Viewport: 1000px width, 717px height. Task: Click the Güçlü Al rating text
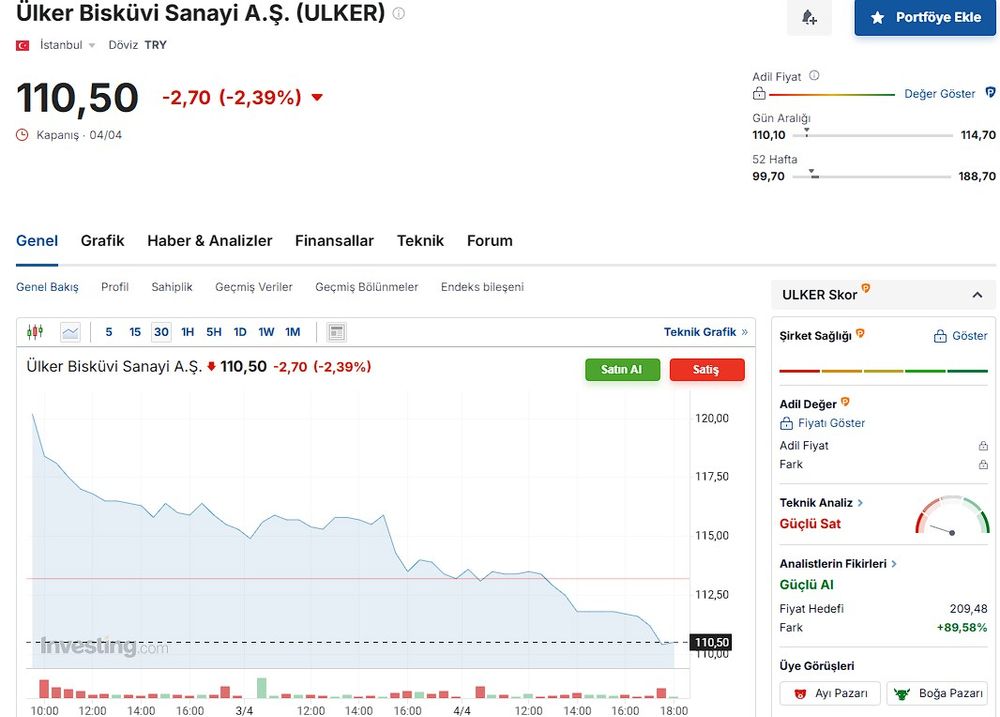806,584
